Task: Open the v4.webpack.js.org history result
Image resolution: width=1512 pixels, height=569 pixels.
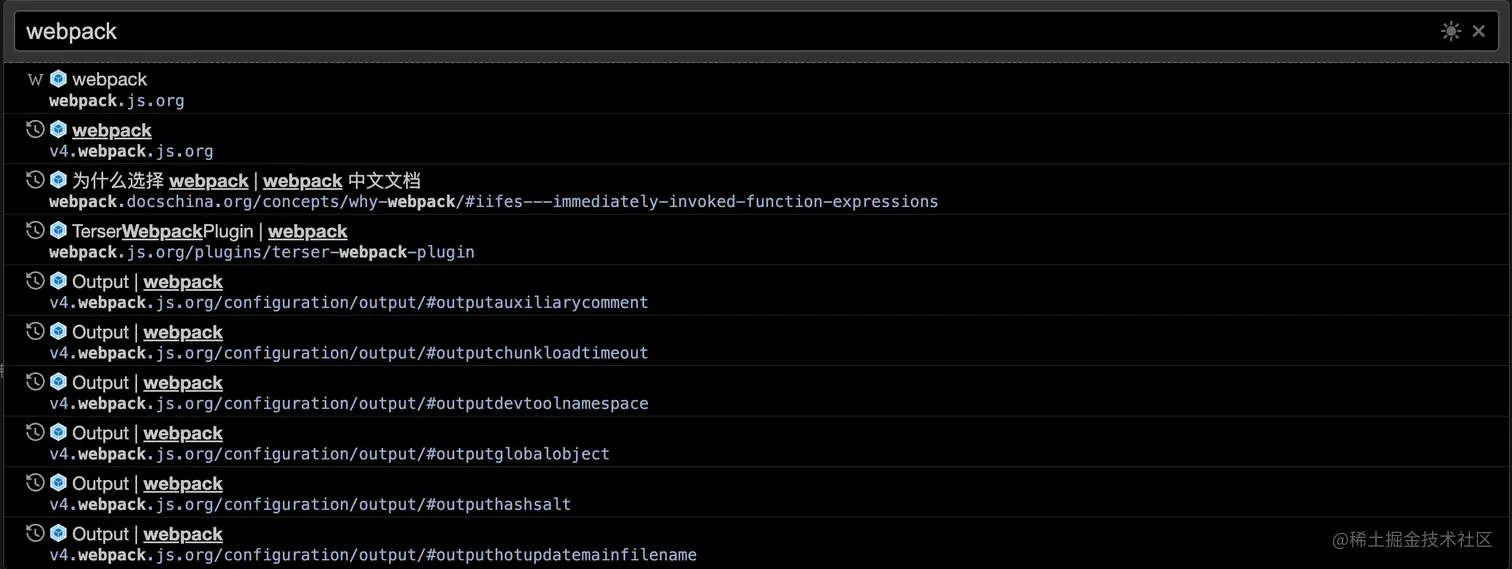Action: pos(756,140)
